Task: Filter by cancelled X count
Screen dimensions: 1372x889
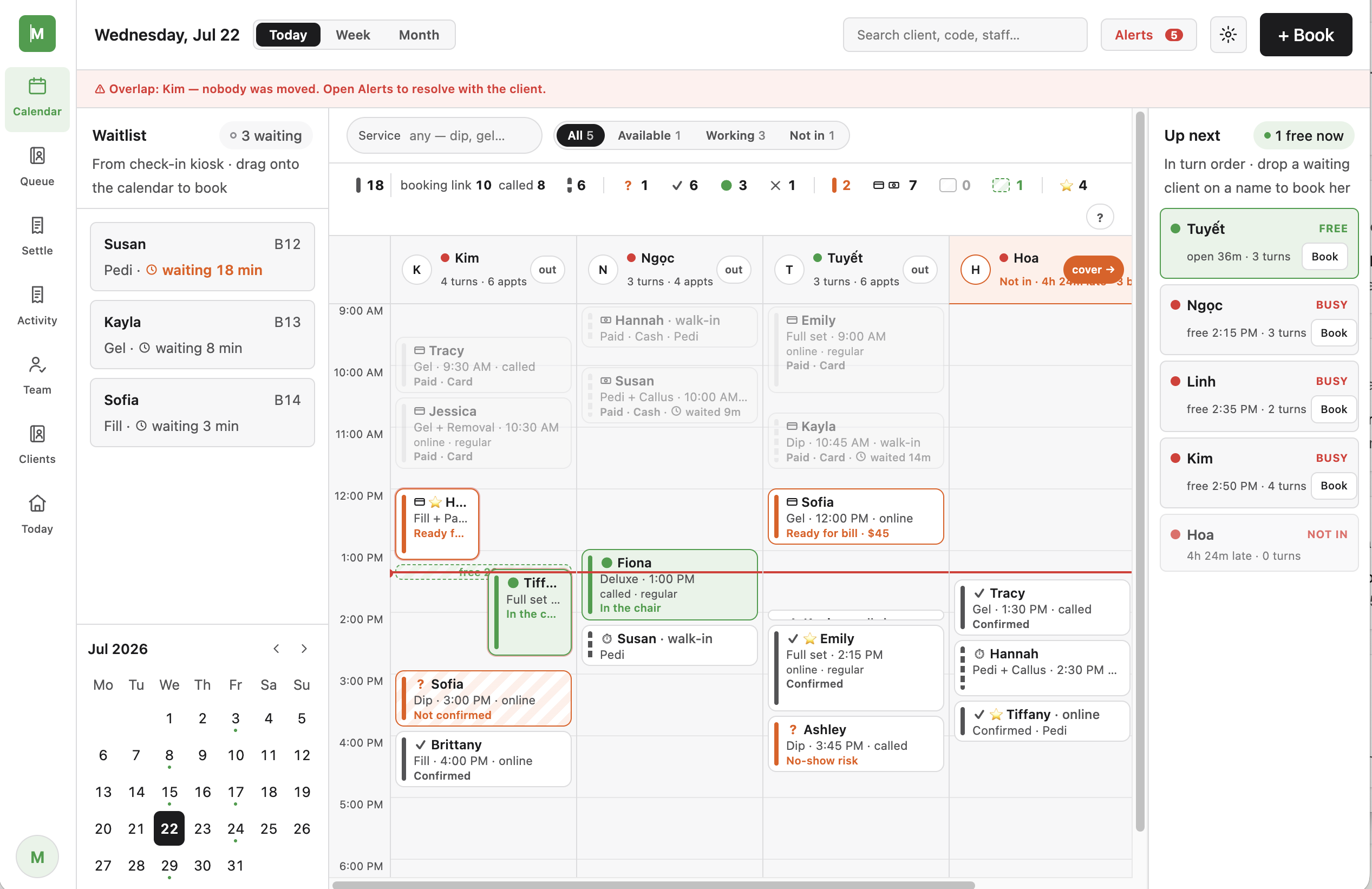Action: pyautogui.click(x=783, y=185)
